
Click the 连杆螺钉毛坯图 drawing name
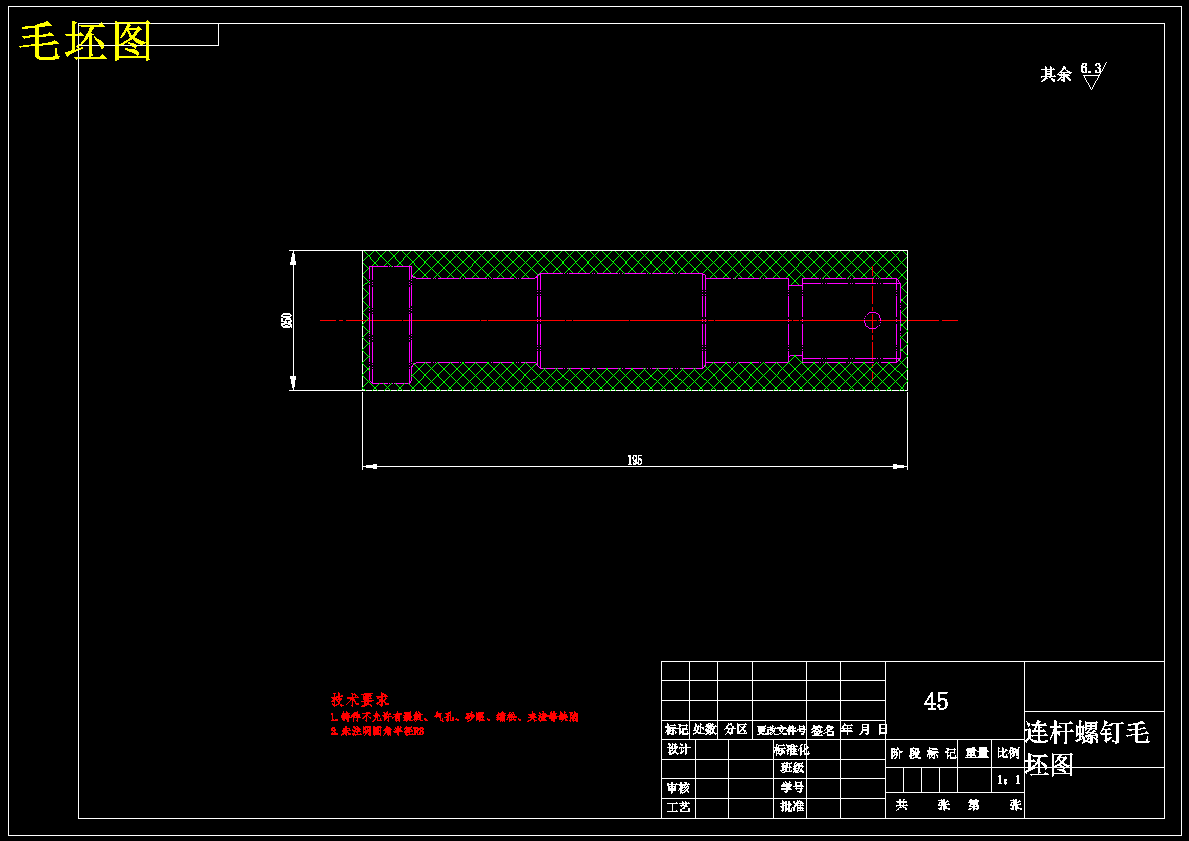point(1087,748)
